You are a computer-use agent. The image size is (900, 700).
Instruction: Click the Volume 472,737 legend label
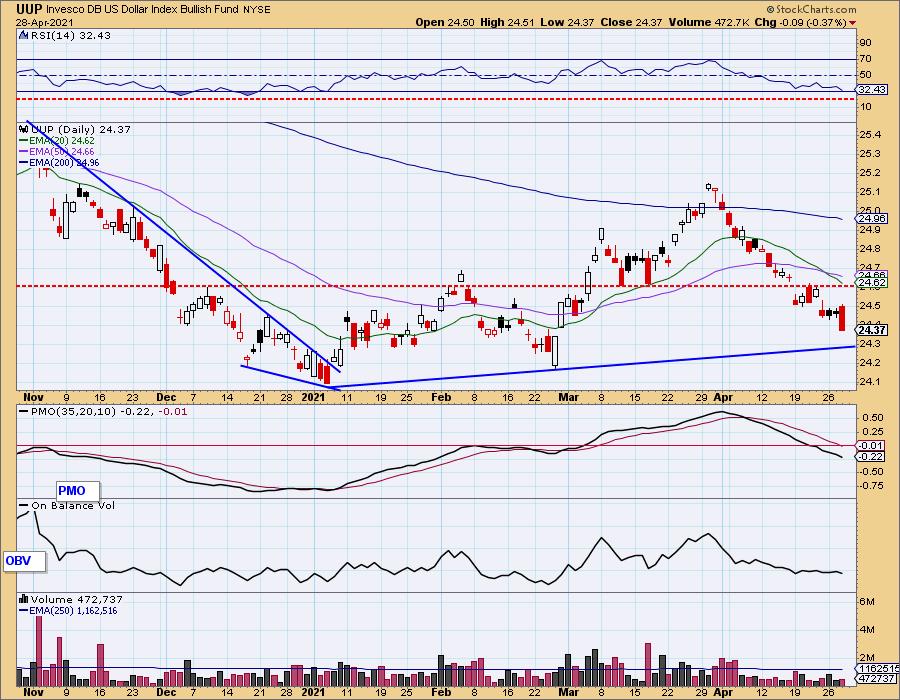pyautogui.click(x=77, y=599)
